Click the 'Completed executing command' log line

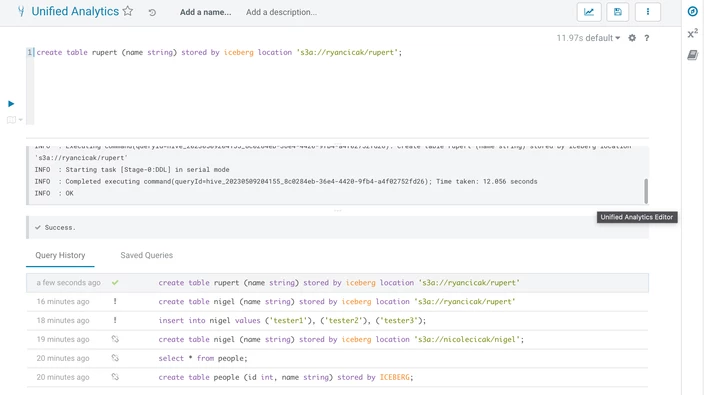[286, 182]
